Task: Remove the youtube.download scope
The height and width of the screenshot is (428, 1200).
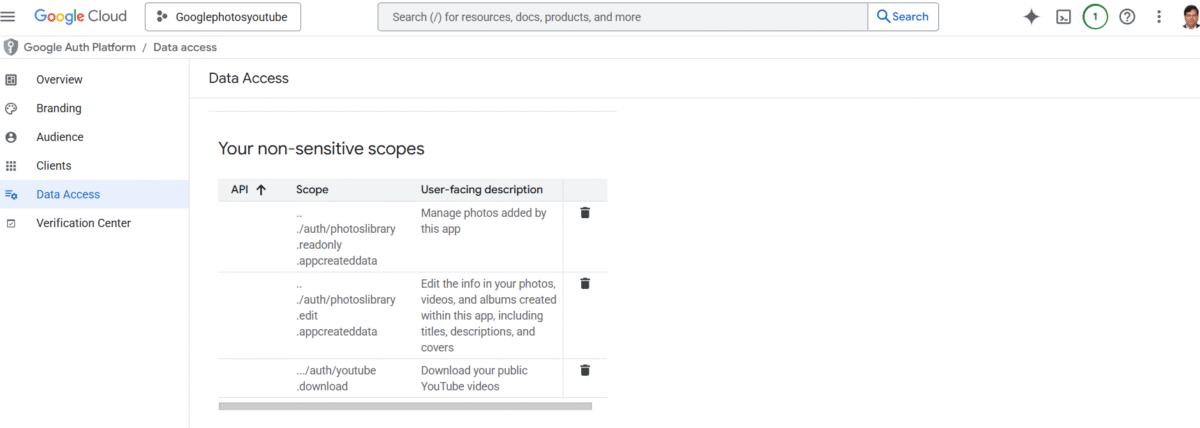Action: pyautogui.click(x=585, y=370)
